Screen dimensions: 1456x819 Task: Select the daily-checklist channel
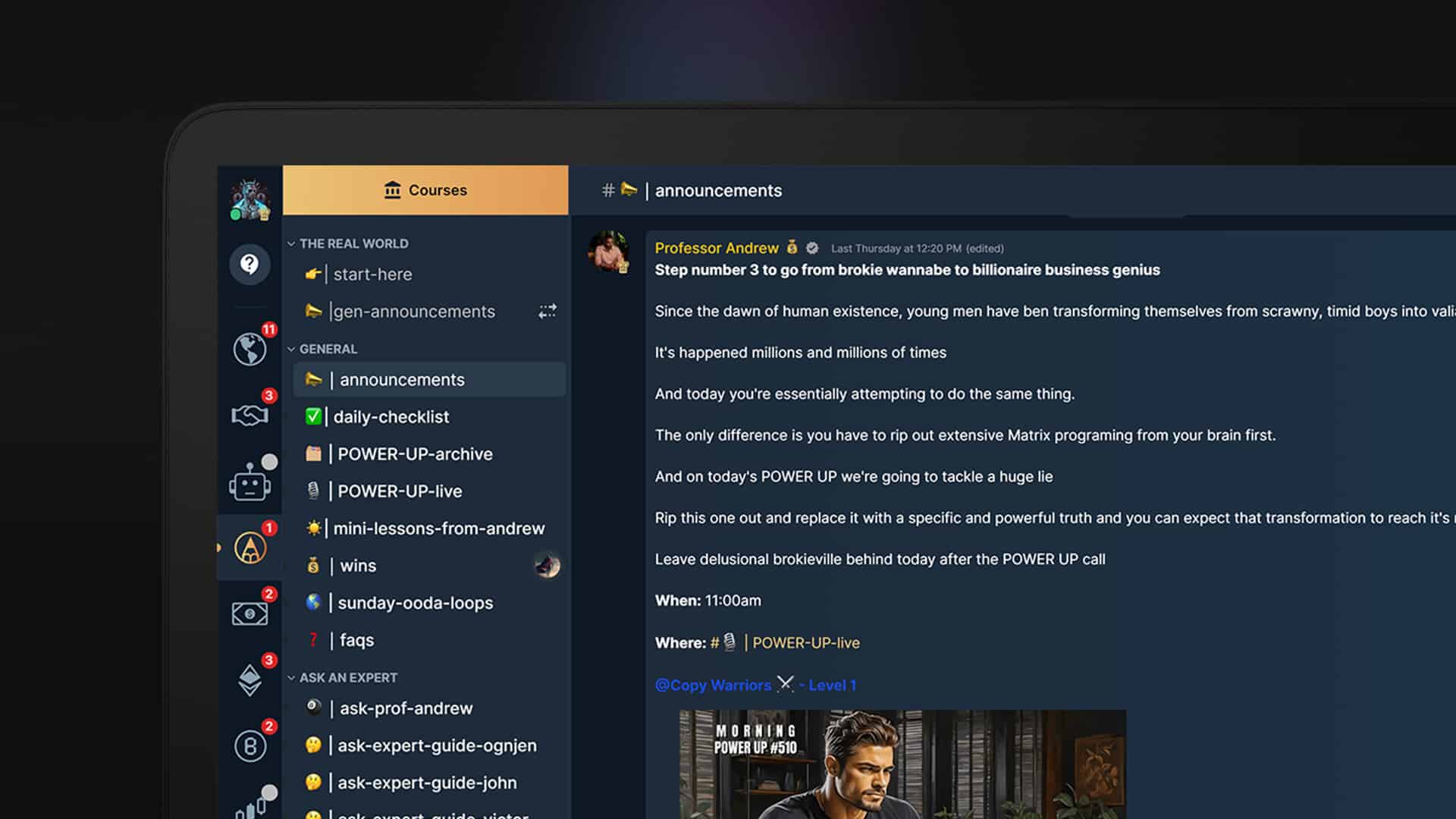(390, 416)
